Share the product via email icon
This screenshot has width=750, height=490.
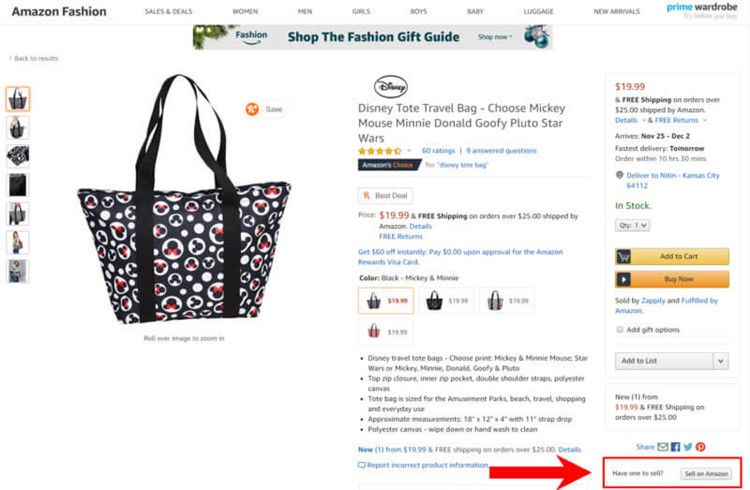pyautogui.click(x=663, y=446)
